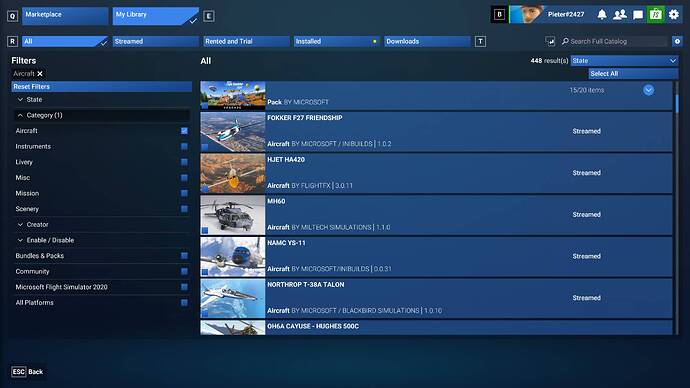Select the HJET HA420 item checkbox
The image size is (690, 388).
click(x=205, y=189)
